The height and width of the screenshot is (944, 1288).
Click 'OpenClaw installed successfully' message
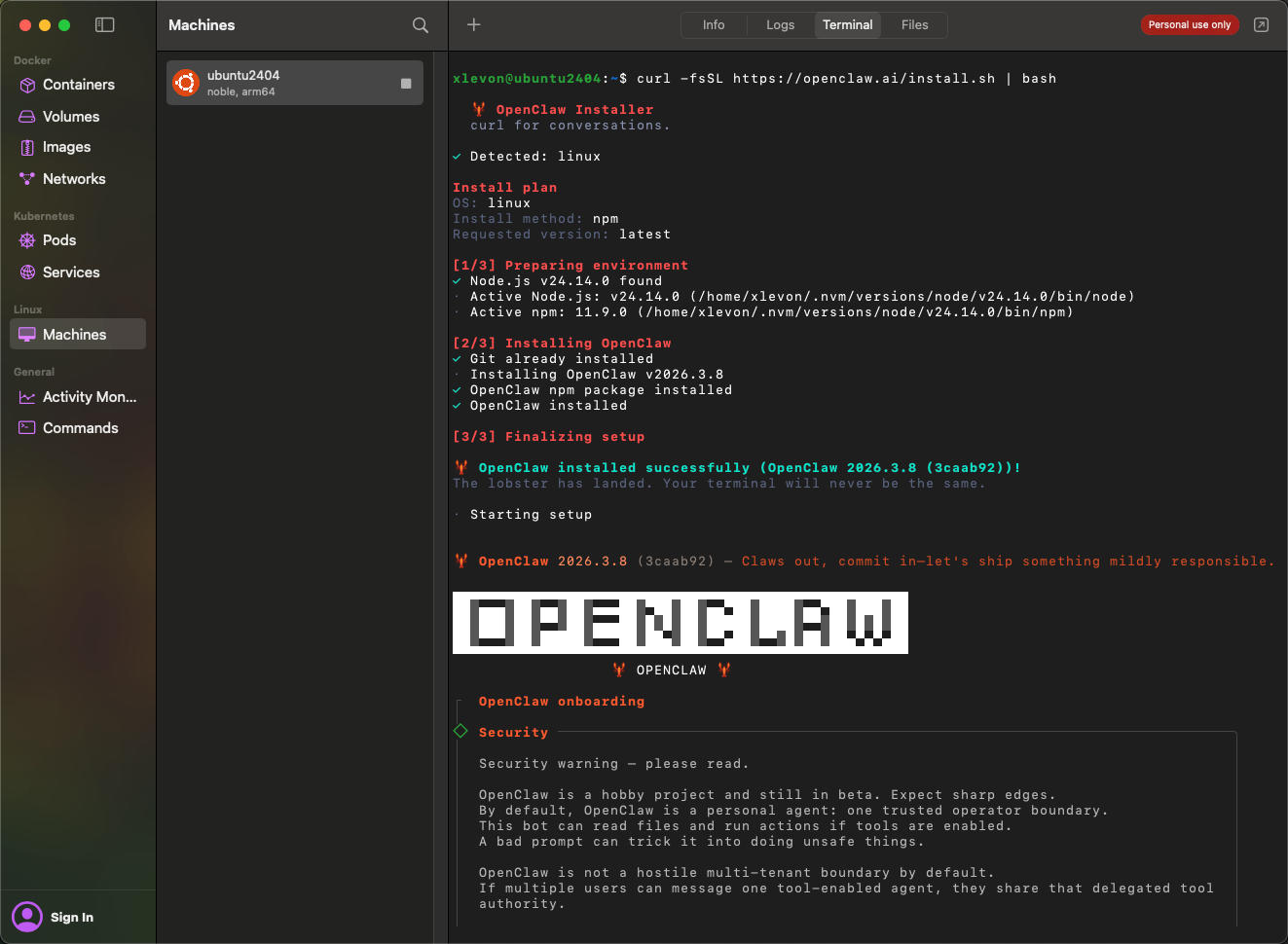[737, 468]
